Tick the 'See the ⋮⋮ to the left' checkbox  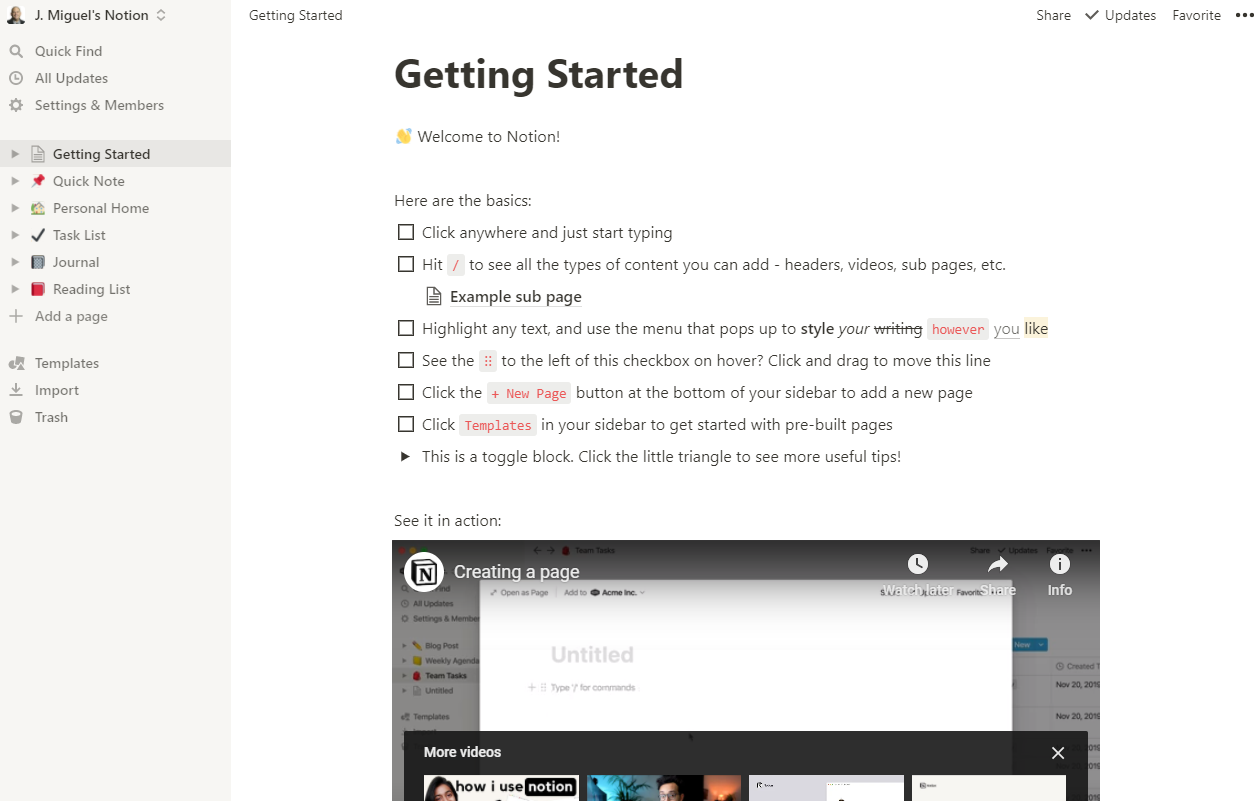(x=406, y=361)
